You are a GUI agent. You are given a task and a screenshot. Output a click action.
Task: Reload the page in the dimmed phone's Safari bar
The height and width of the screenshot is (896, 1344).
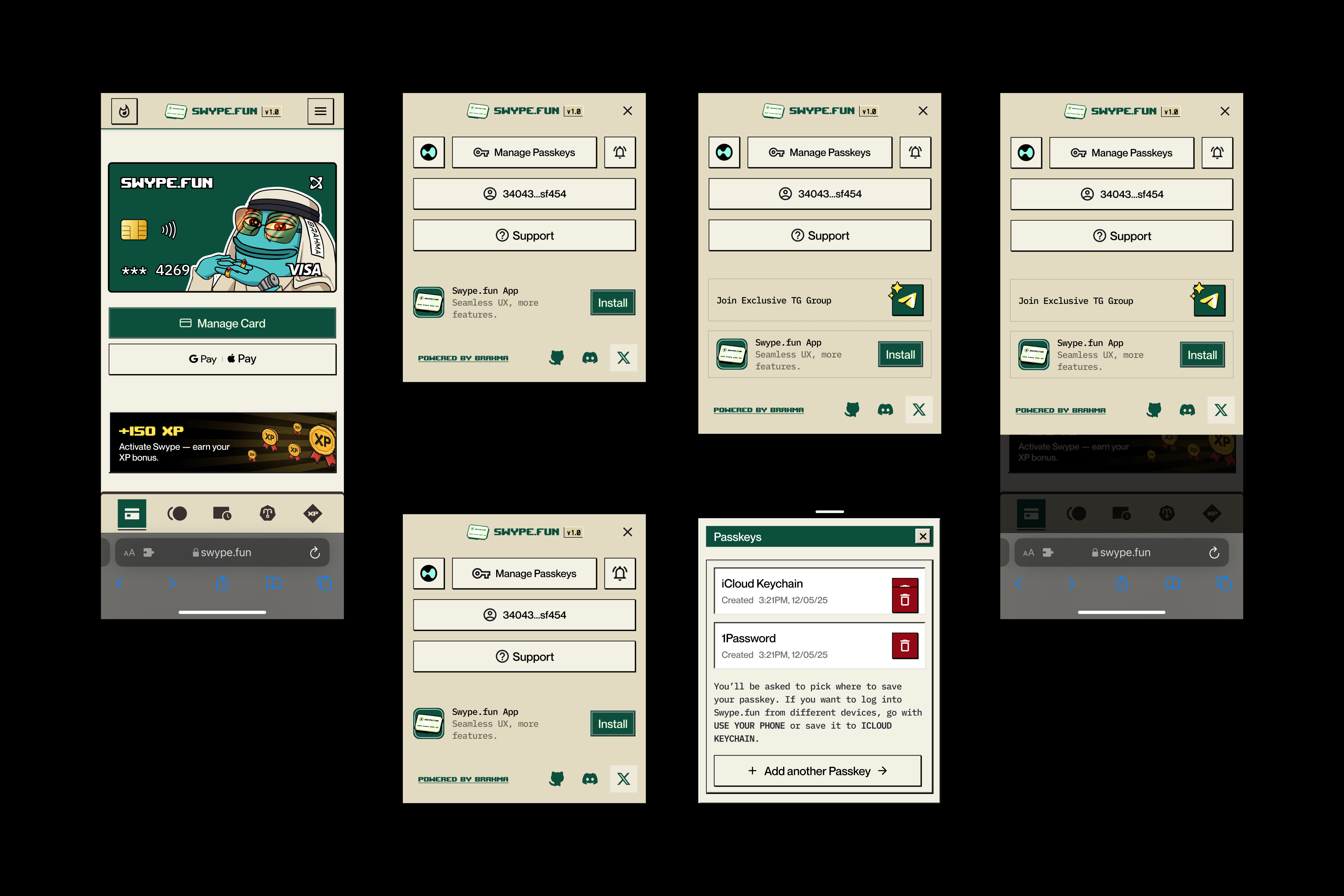point(1214,553)
